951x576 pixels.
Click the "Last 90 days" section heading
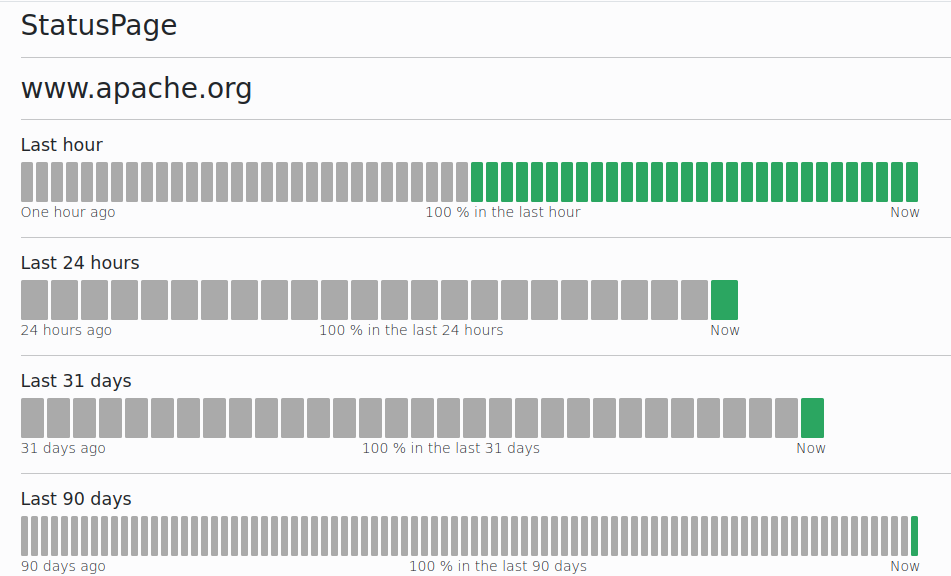[x=76, y=499]
